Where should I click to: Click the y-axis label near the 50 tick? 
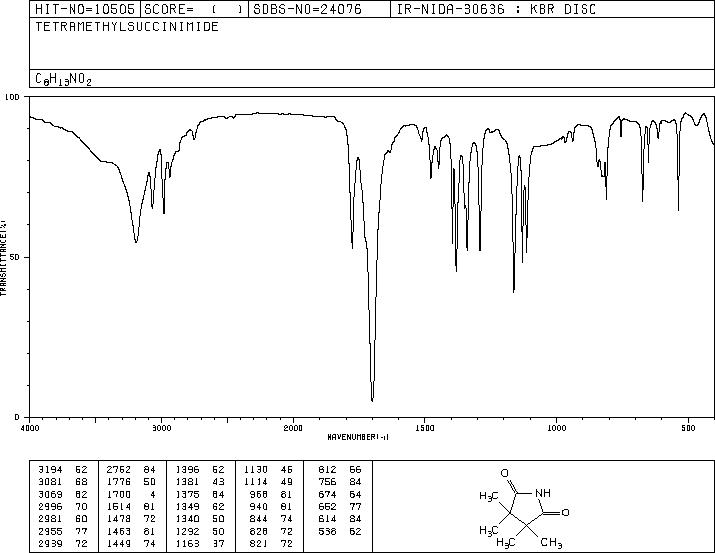15,257
